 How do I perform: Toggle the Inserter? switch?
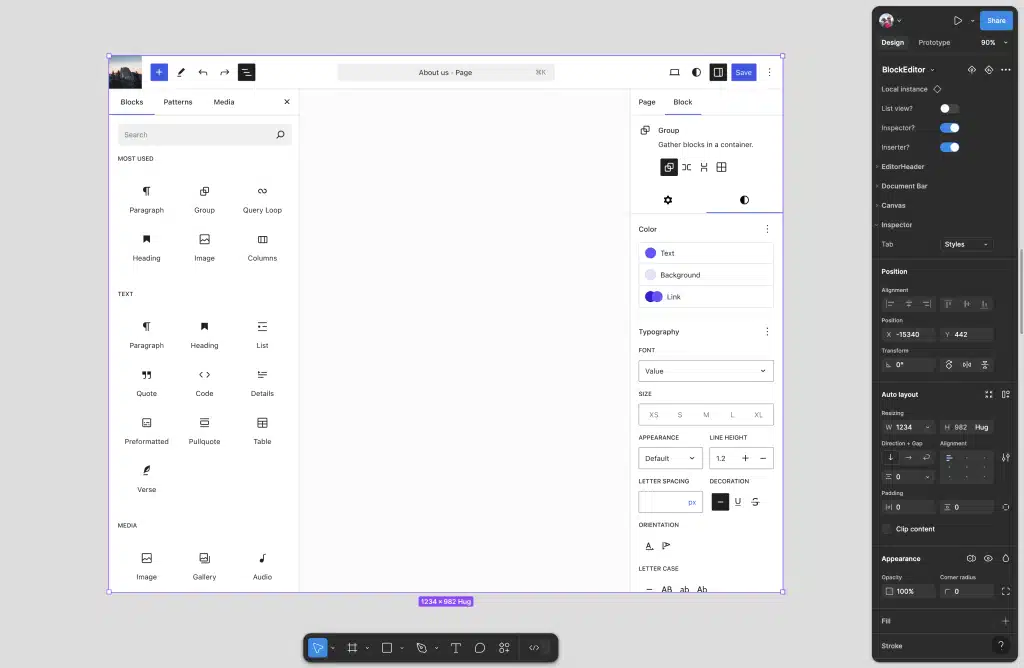[x=950, y=148]
